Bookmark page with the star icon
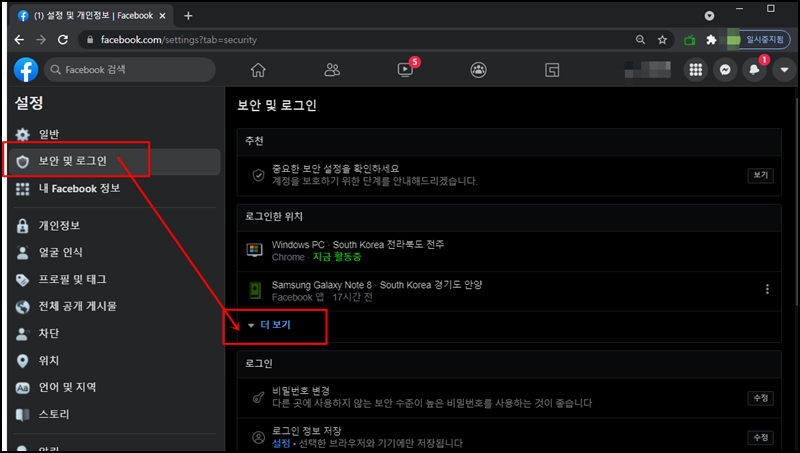The image size is (800, 453). pos(662,40)
